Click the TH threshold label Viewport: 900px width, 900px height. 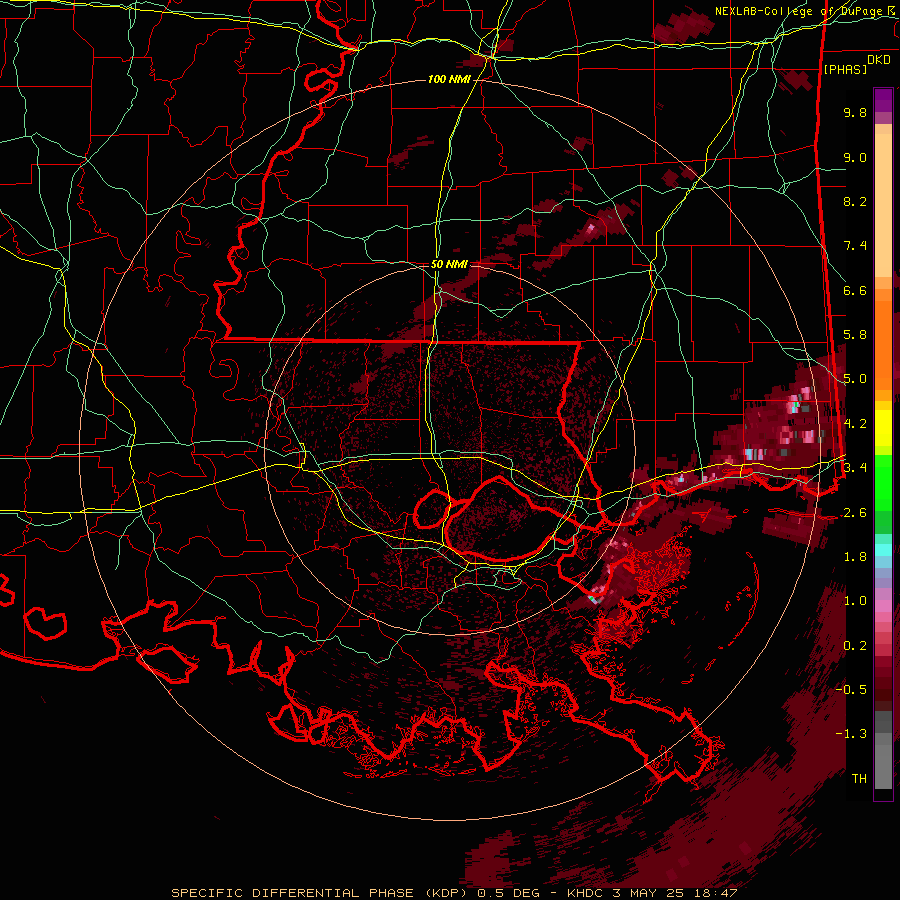point(859,778)
